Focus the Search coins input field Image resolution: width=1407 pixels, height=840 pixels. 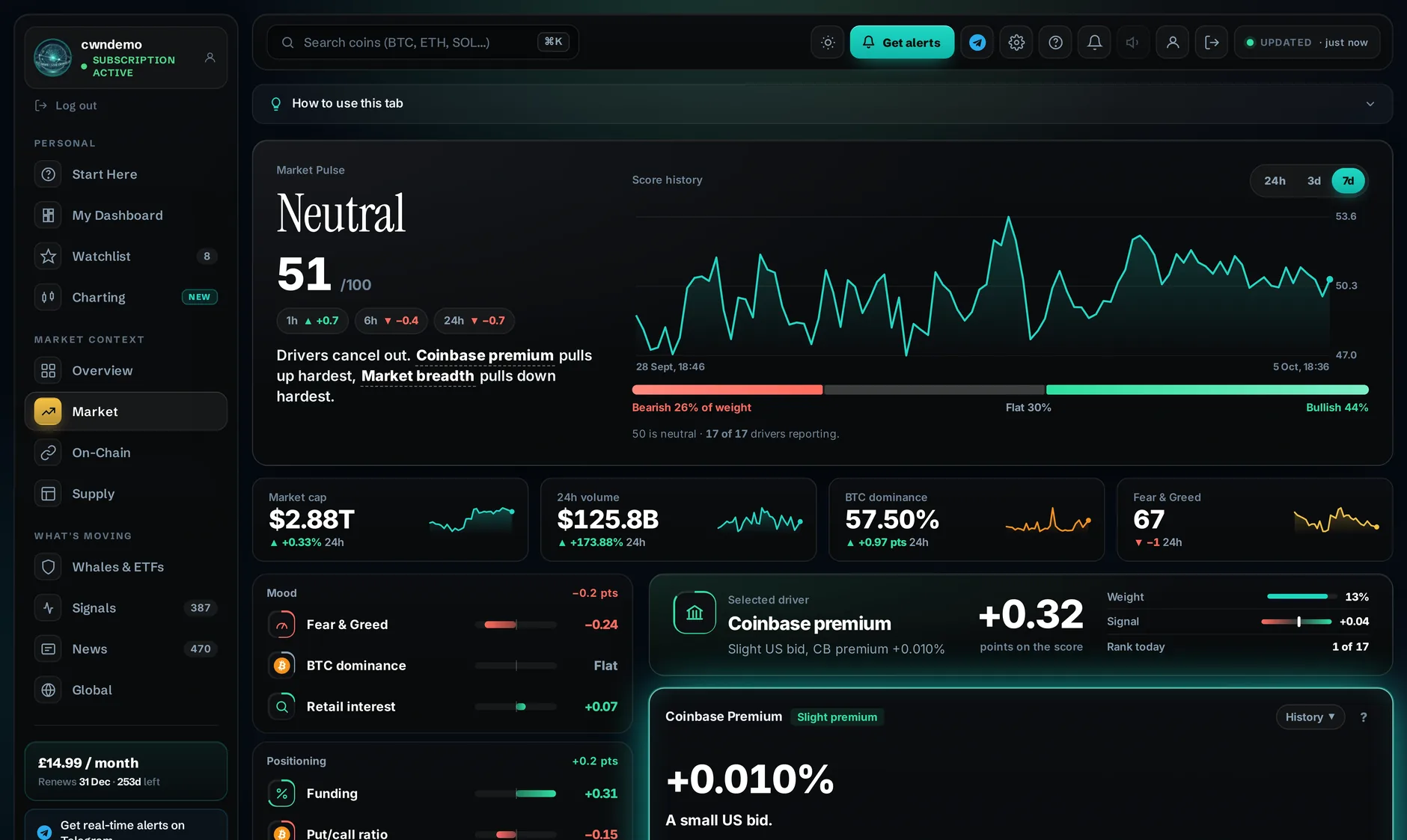(x=423, y=43)
